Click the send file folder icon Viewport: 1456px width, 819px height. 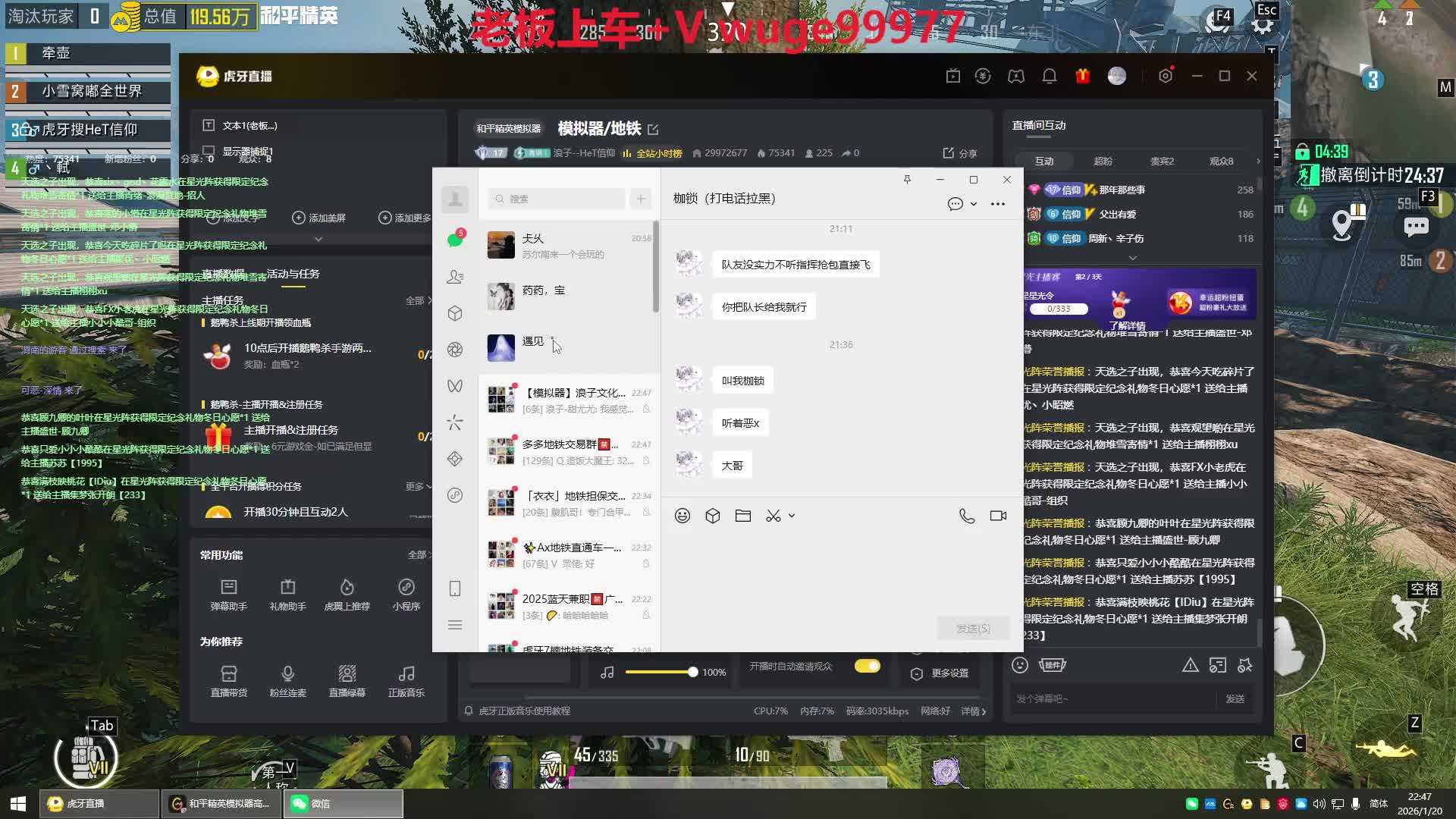coord(743,516)
